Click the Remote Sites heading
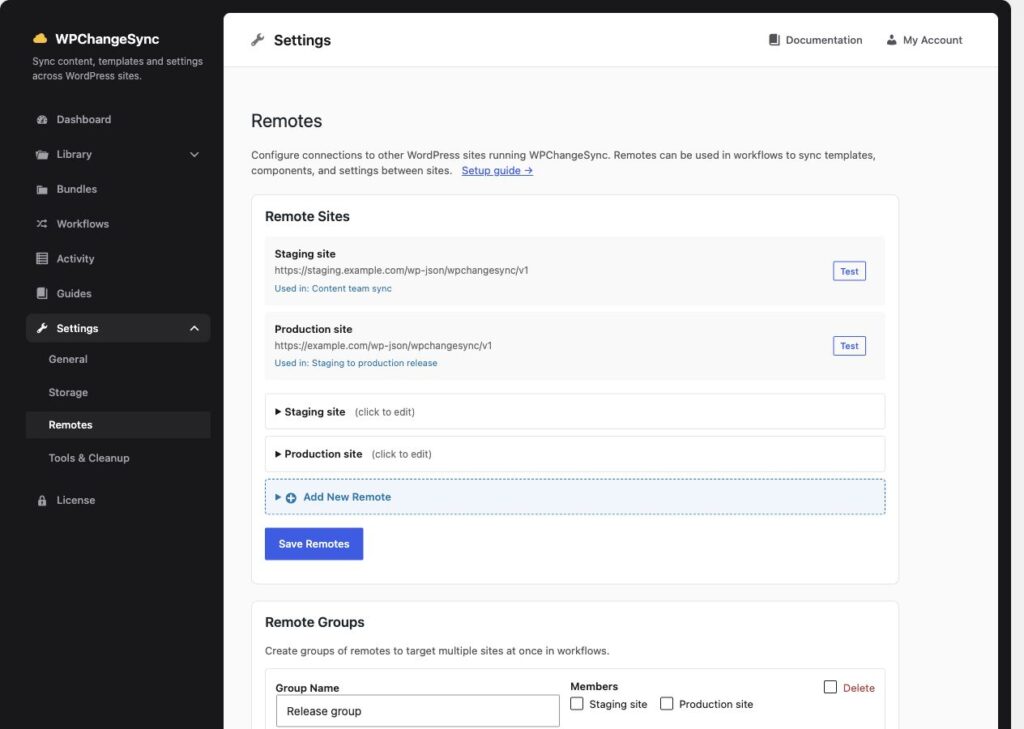The image size is (1024, 729). coord(307,216)
